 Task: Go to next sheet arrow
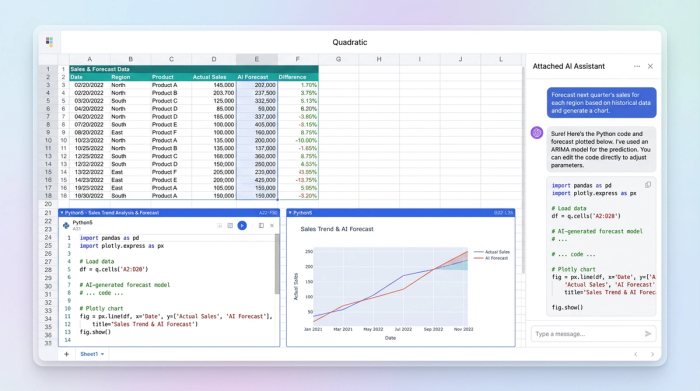click(652, 354)
